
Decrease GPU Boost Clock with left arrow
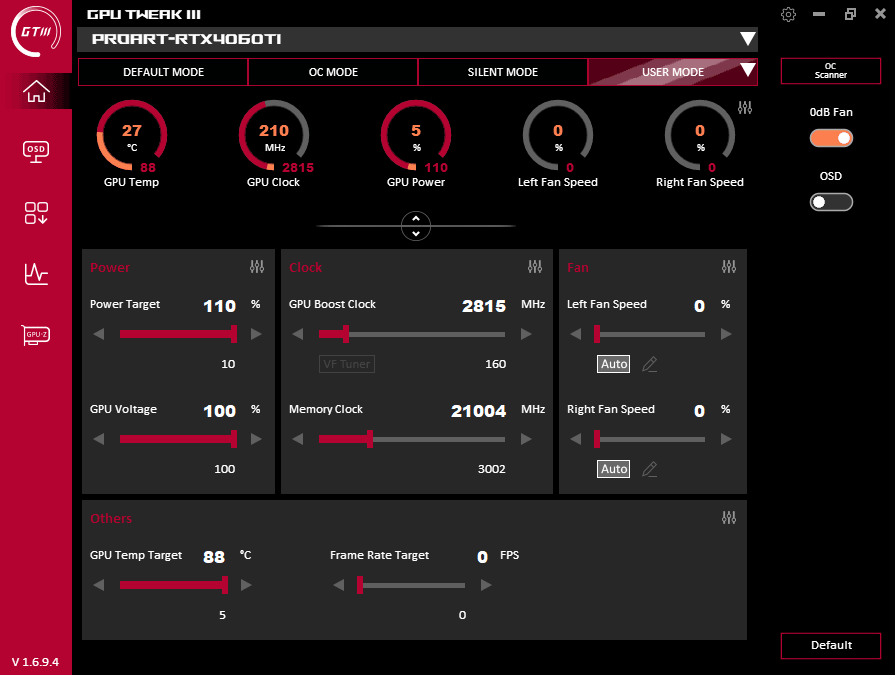click(297, 334)
